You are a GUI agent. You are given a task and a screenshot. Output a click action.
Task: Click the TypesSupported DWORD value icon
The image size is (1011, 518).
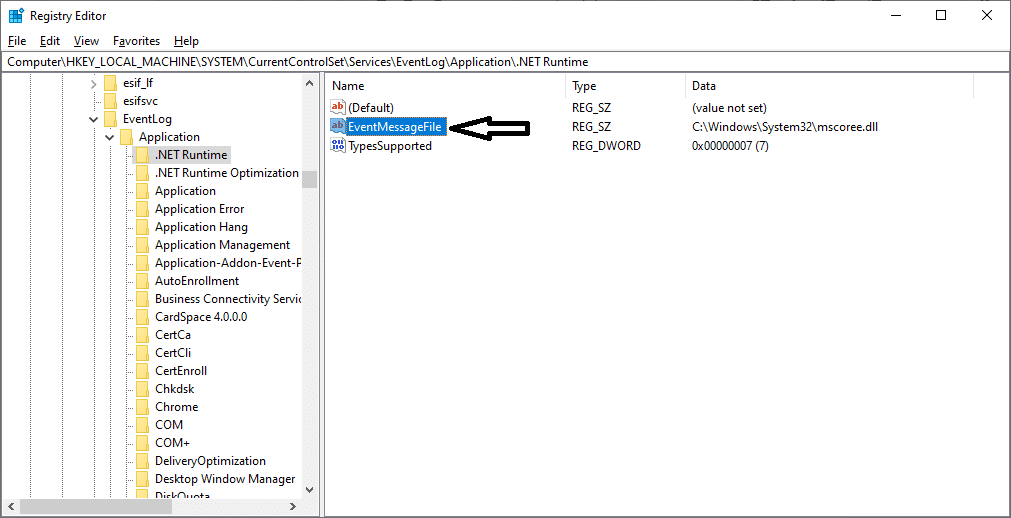point(338,146)
